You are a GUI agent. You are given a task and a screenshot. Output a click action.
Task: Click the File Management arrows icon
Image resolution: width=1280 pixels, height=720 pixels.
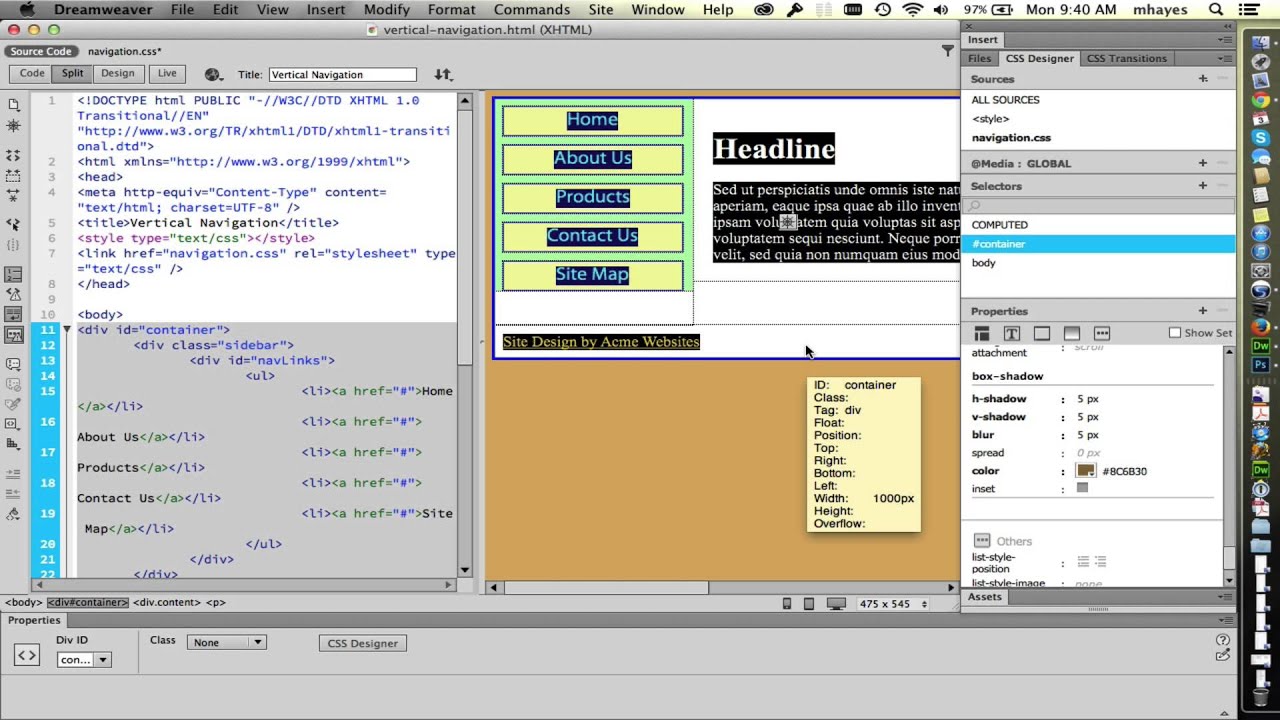click(x=443, y=74)
